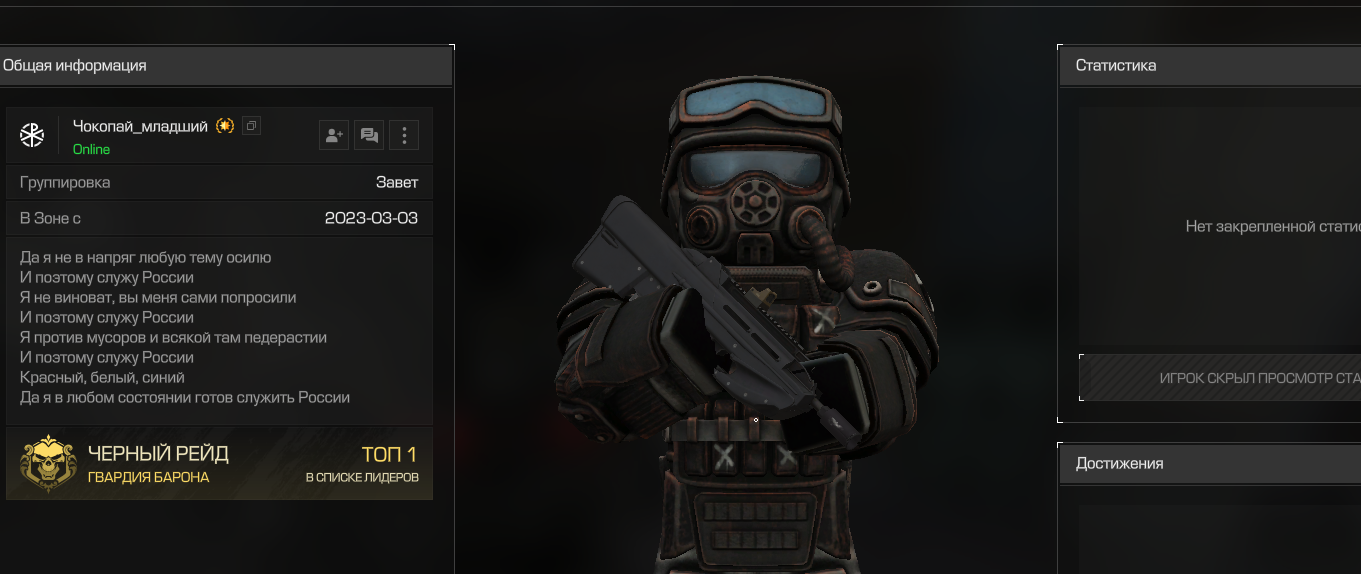Select the Общая информация panel header
1361x574 pixels.
226,65
